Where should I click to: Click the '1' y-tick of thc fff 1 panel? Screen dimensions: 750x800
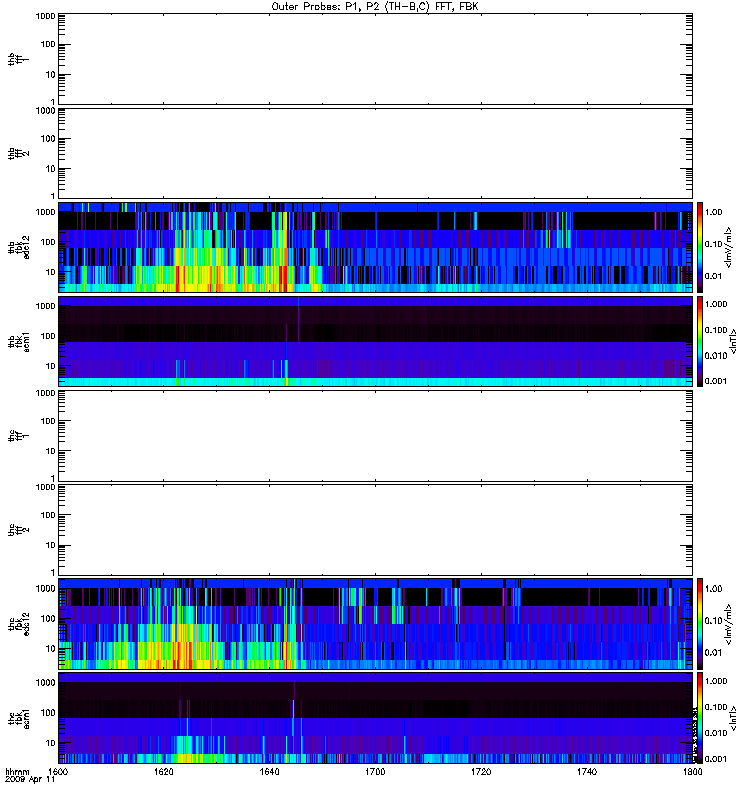(x=53, y=479)
